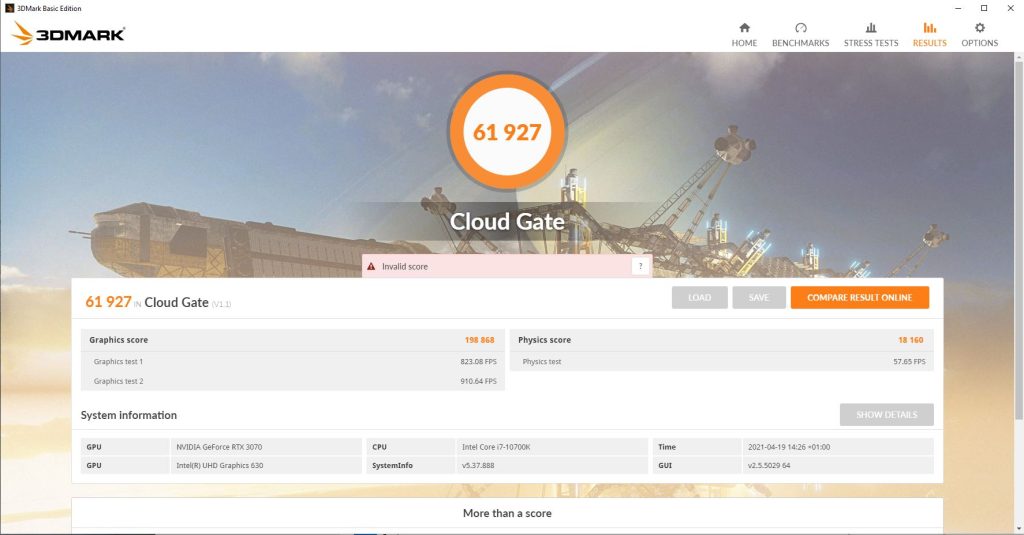1024x535 pixels.
Task: Click the Physics test row label
Action: [541, 361]
